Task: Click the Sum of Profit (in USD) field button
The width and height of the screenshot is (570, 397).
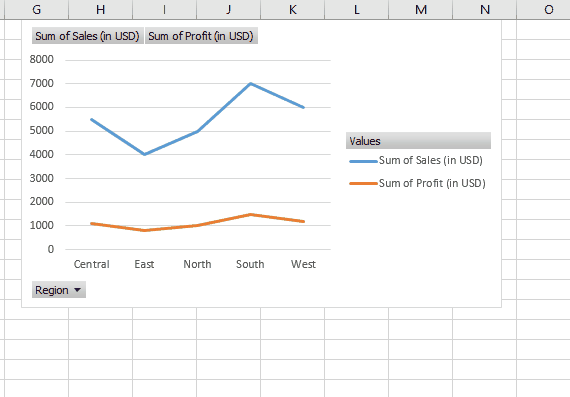Action: pos(201,36)
